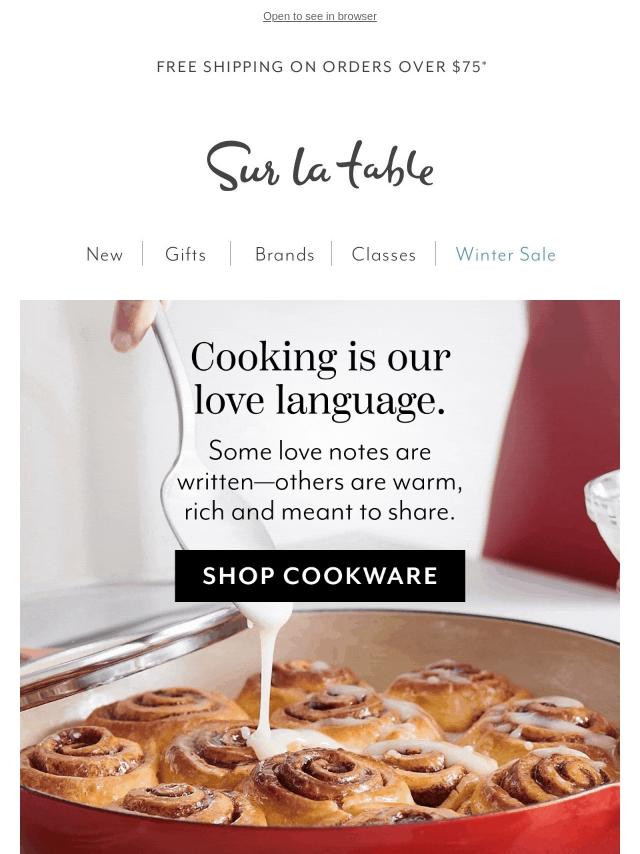Click the Sur la table logo
Screen dimensions: 640x854
(x=320, y=166)
